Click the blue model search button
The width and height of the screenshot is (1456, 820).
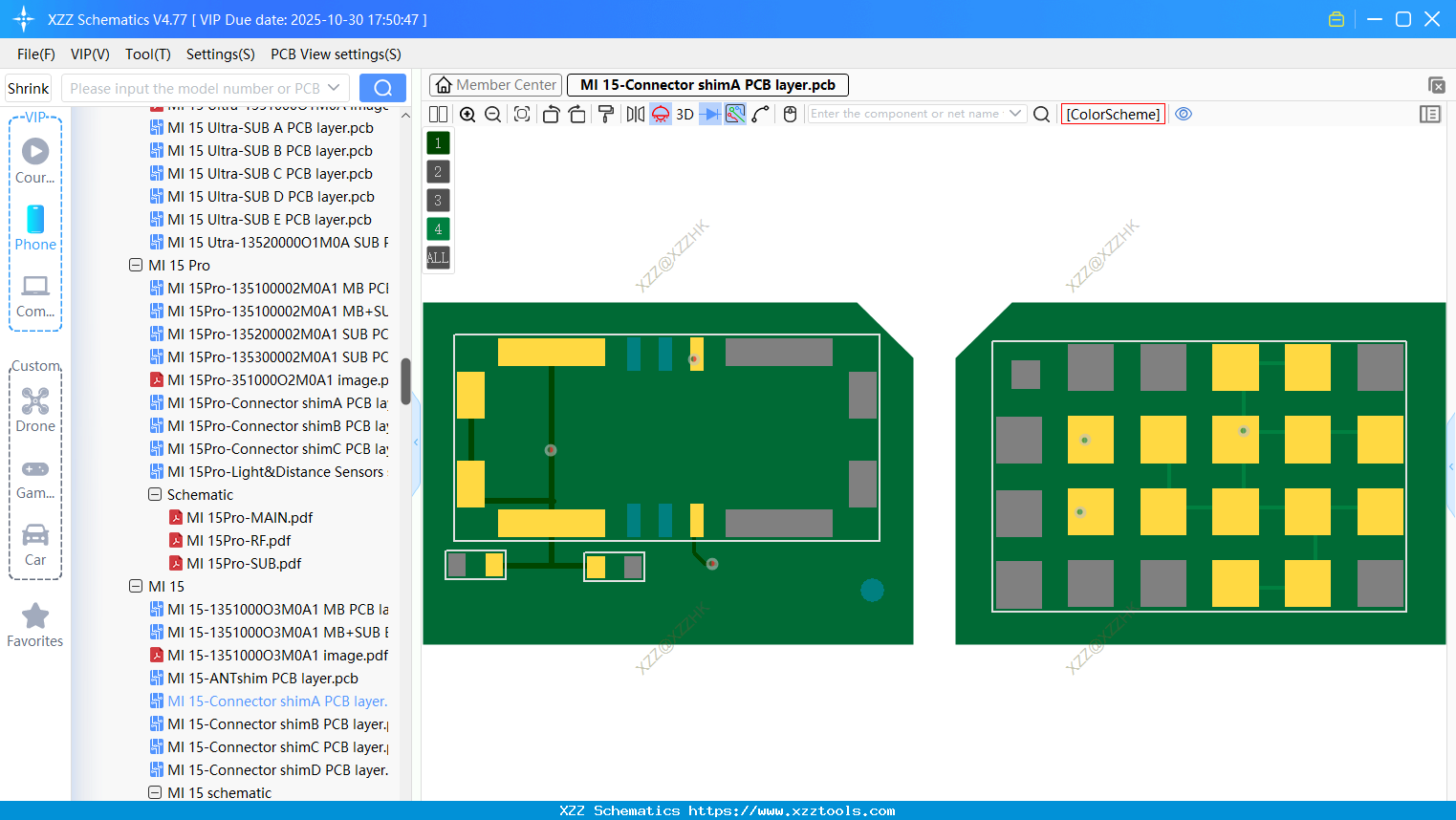coord(382,88)
